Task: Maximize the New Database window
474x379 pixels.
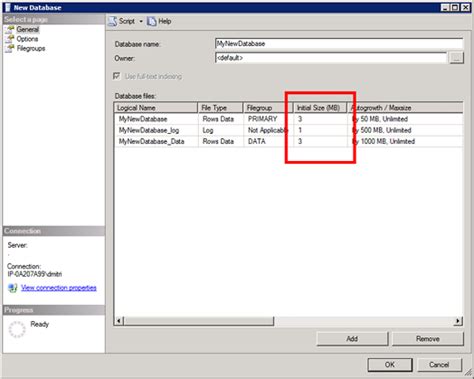Action: point(455,7)
